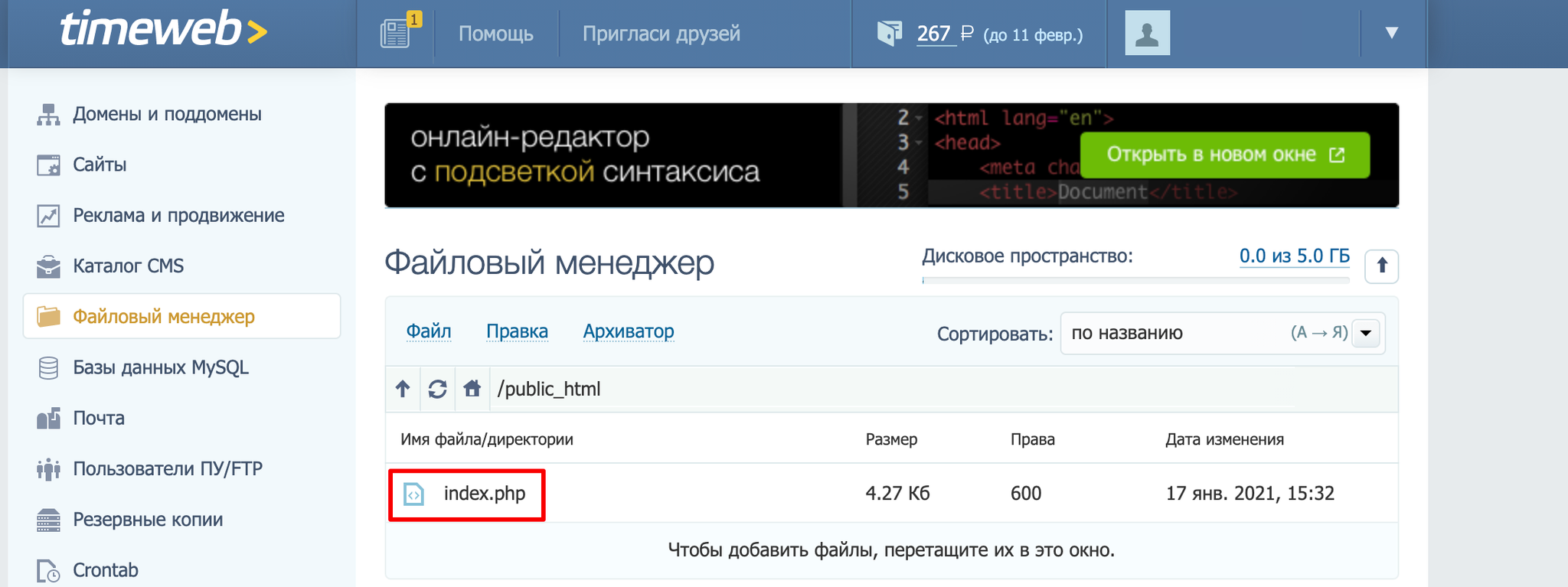Open the Правка menu
The image size is (1568, 587).
[x=517, y=331]
